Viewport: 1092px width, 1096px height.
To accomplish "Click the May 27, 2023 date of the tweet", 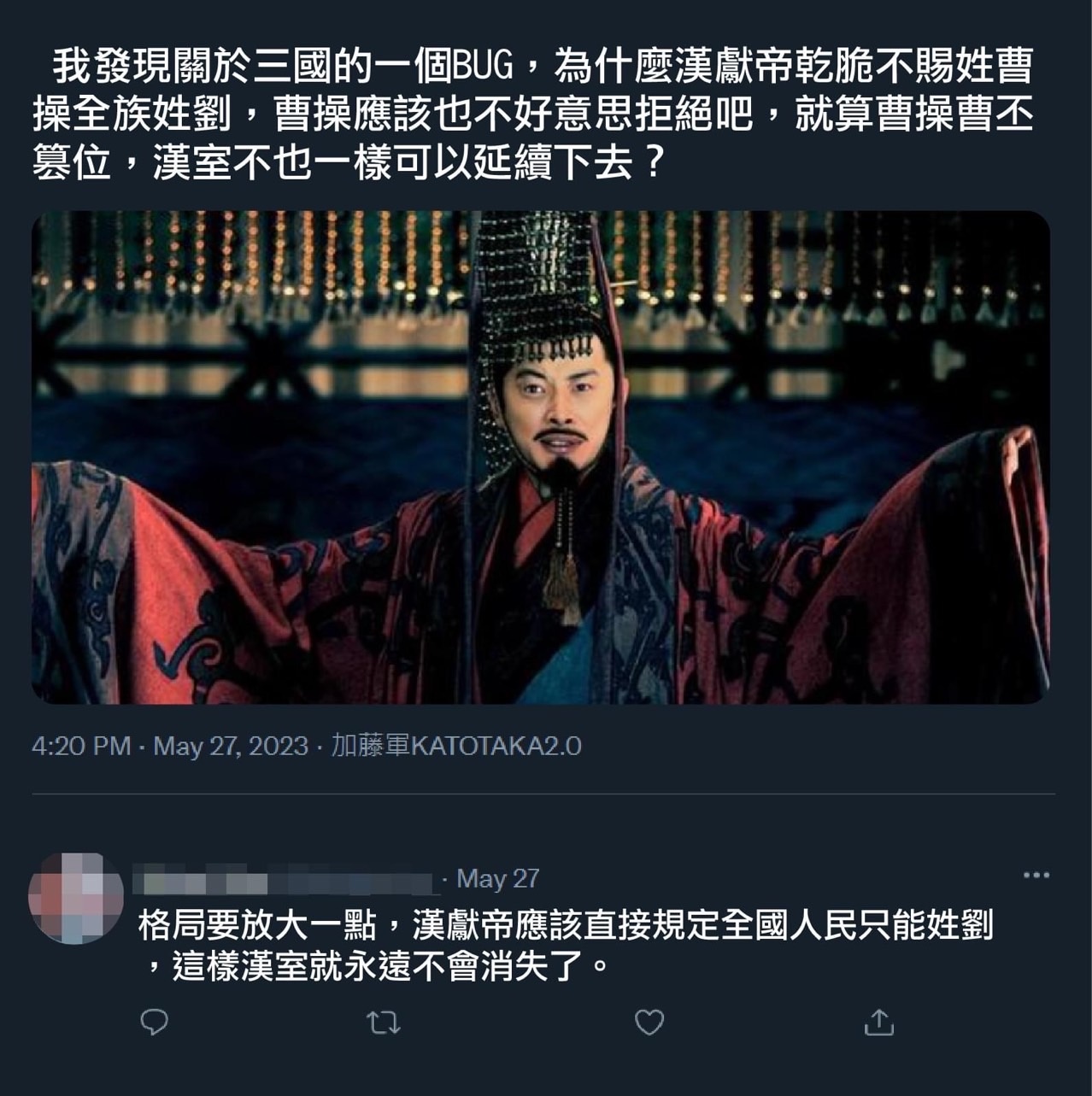I will click(231, 746).
